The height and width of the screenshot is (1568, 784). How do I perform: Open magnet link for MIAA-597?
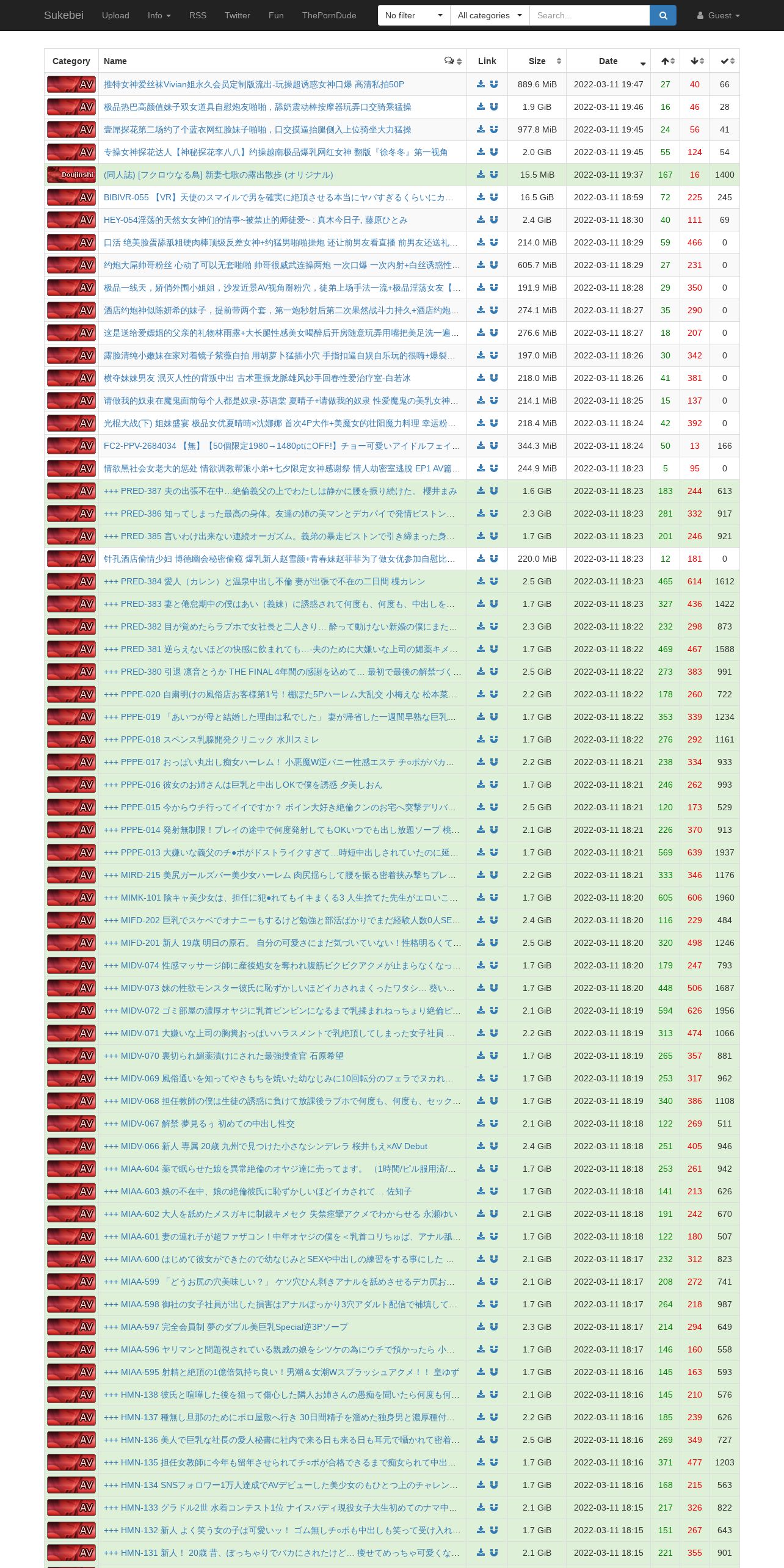click(x=494, y=1327)
